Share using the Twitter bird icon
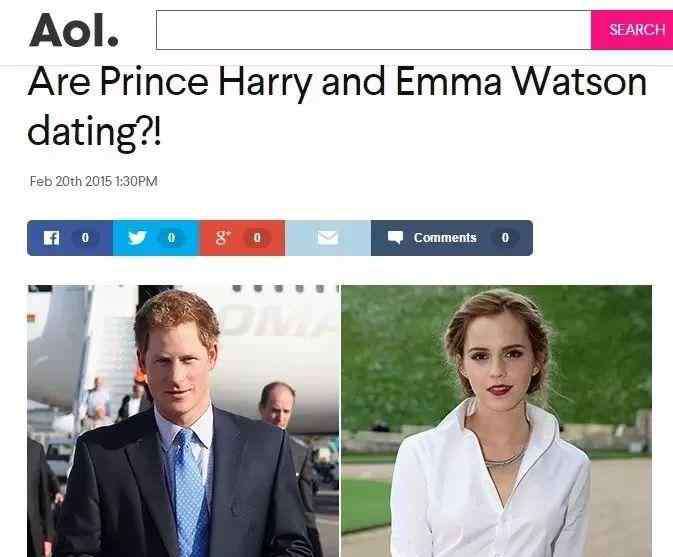673x557 pixels. click(137, 238)
